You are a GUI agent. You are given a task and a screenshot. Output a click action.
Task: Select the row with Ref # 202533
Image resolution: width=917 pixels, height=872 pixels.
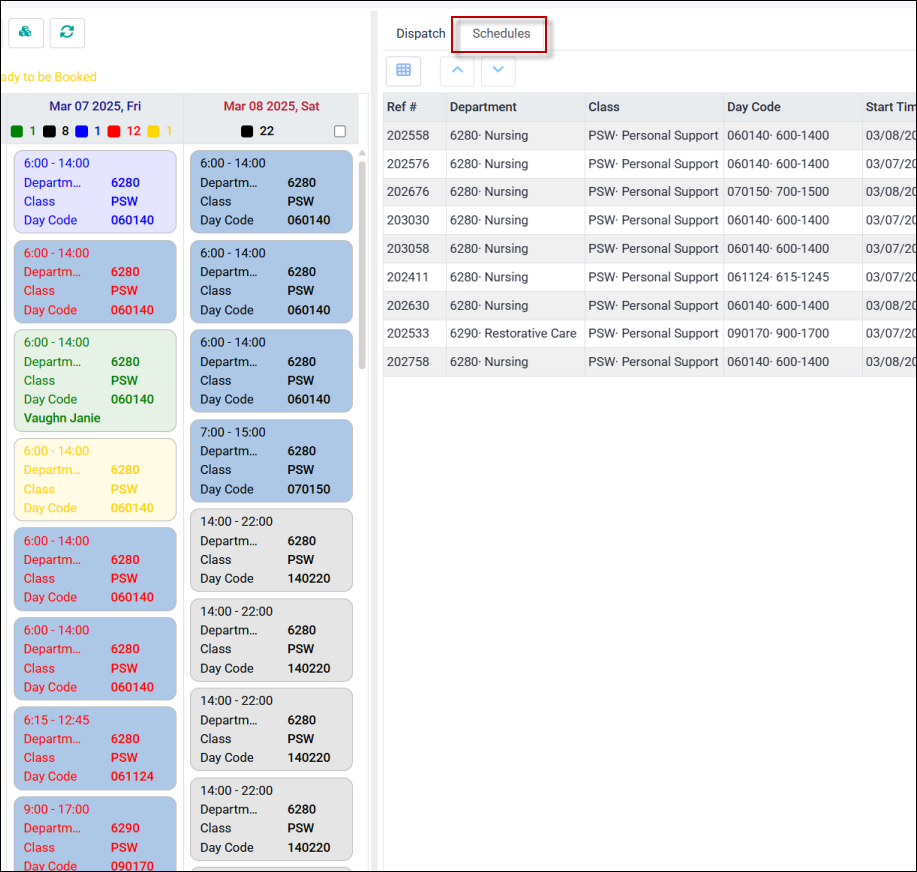coord(650,334)
